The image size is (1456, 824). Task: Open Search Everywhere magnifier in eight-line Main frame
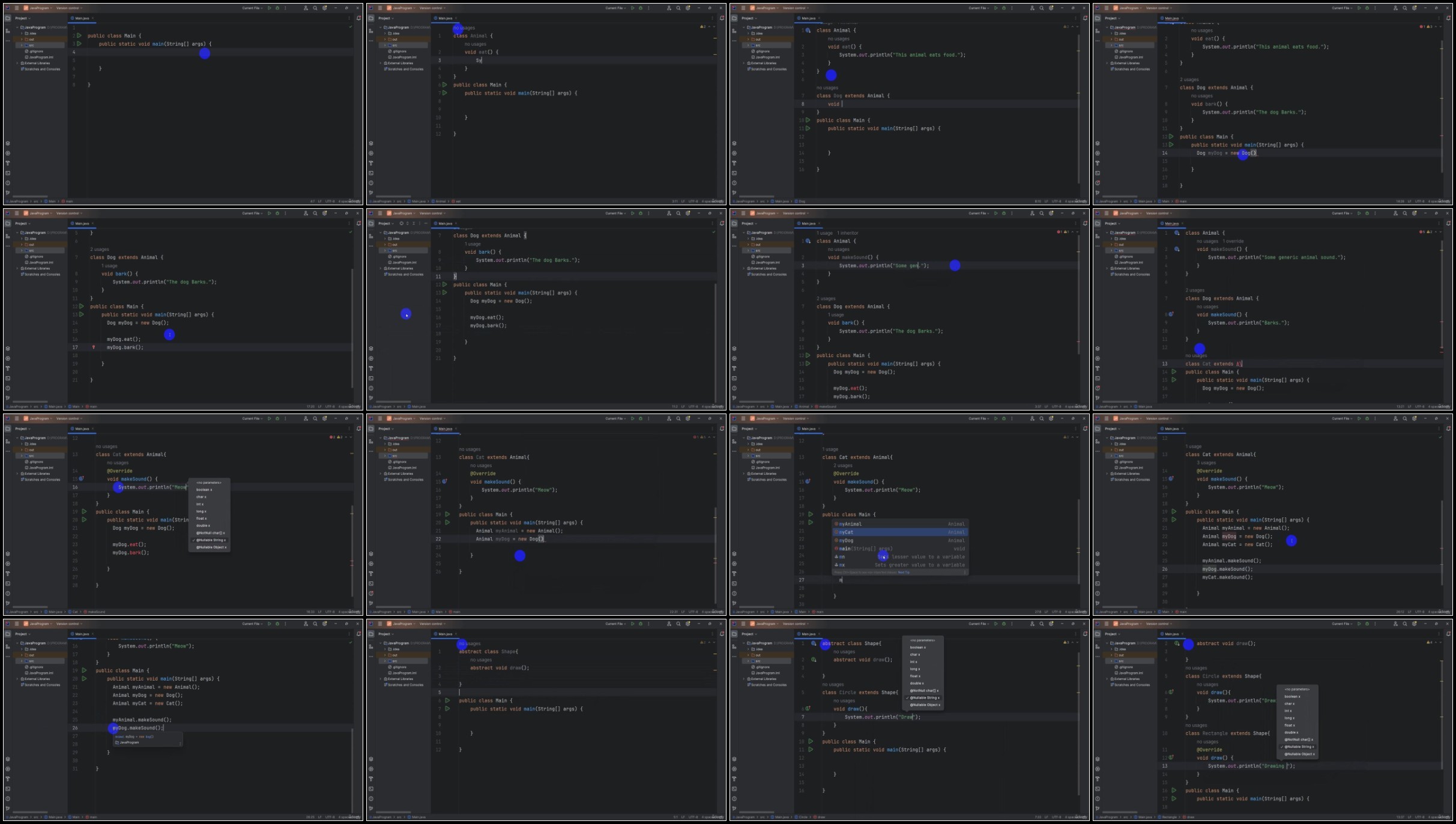(x=315, y=8)
